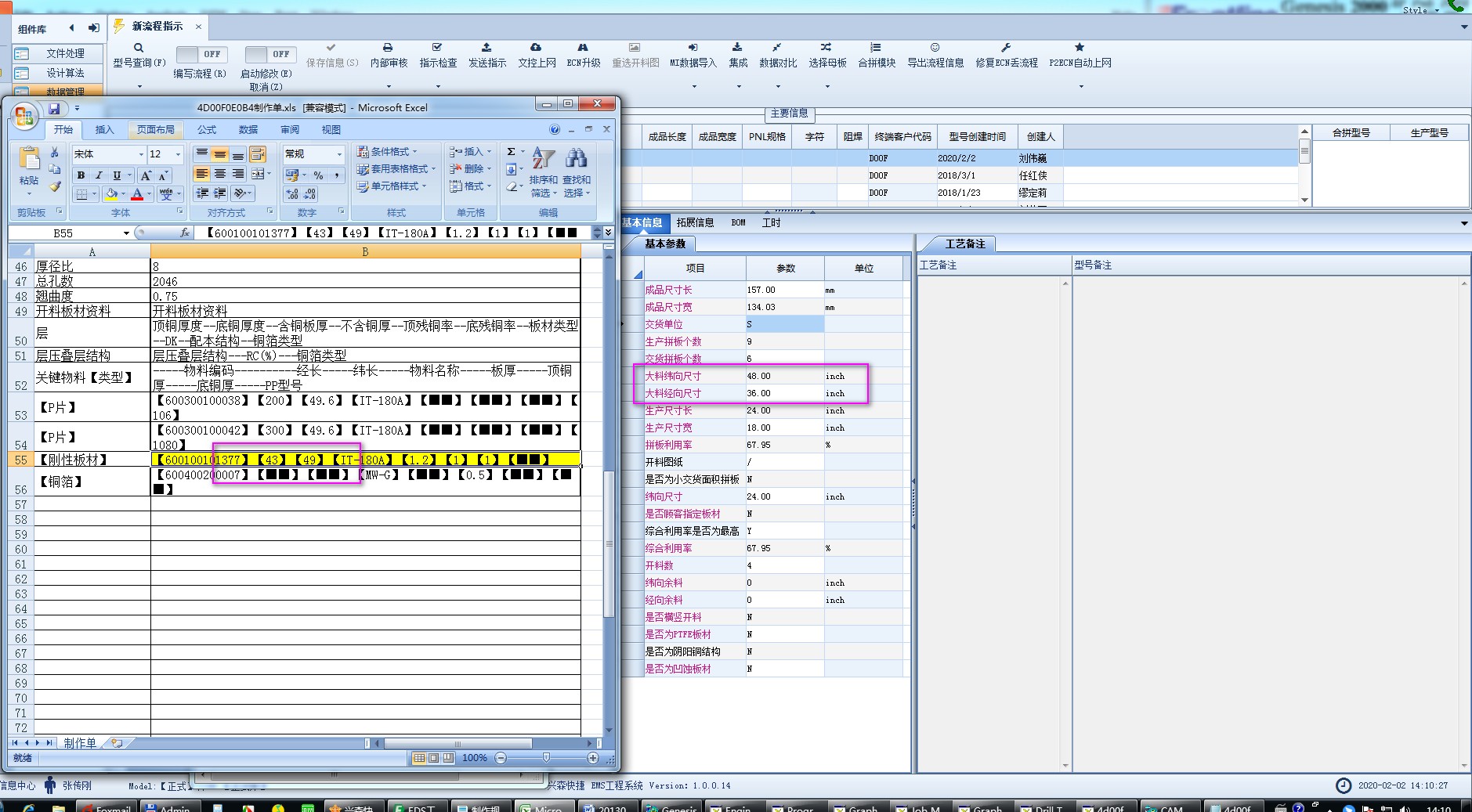Click the Excel zoom in plus button
The height and width of the screenshot is (812, 1472).
point(593,758)
